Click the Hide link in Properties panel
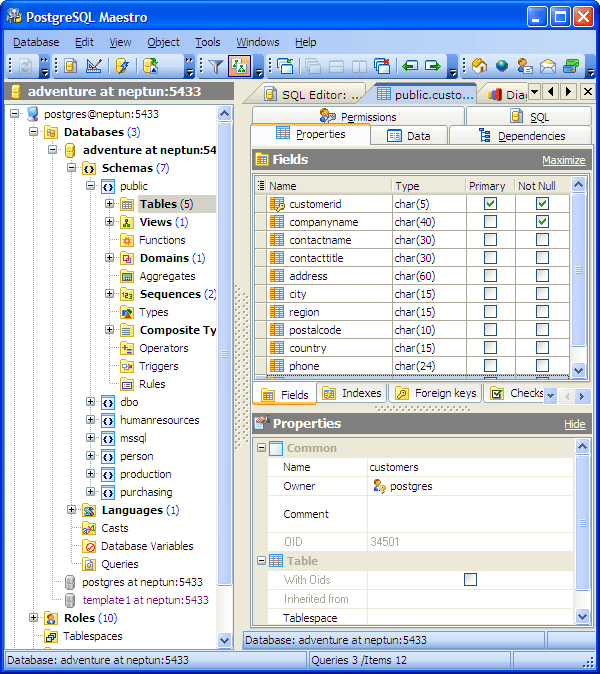Viewport: 600px width, 674px height. [x=575, y=424]
